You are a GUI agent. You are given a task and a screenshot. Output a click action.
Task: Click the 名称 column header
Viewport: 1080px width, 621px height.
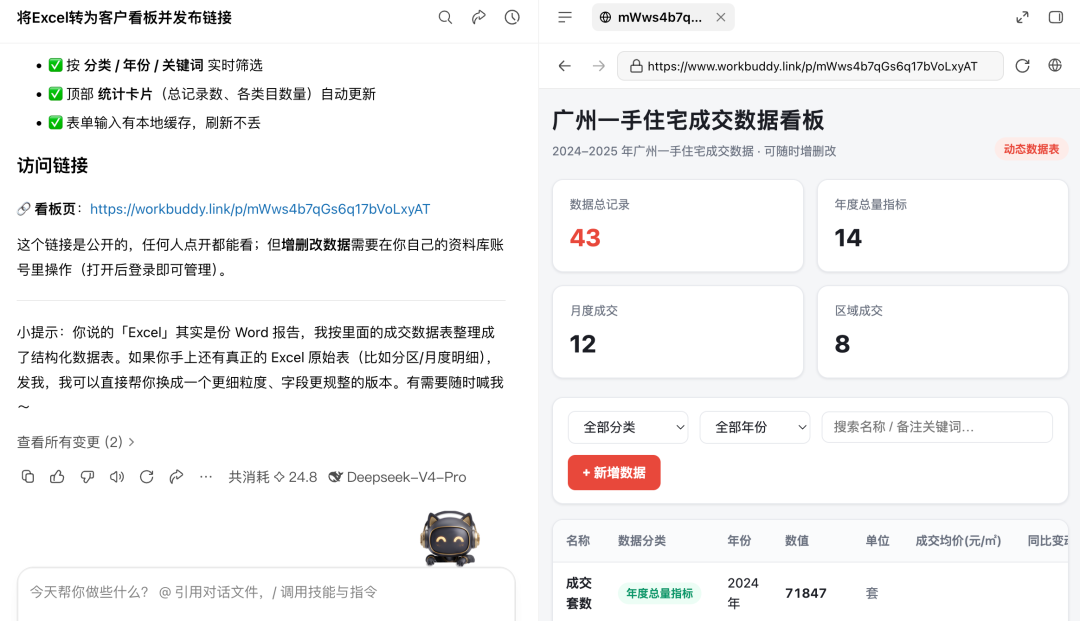(578, 541)
